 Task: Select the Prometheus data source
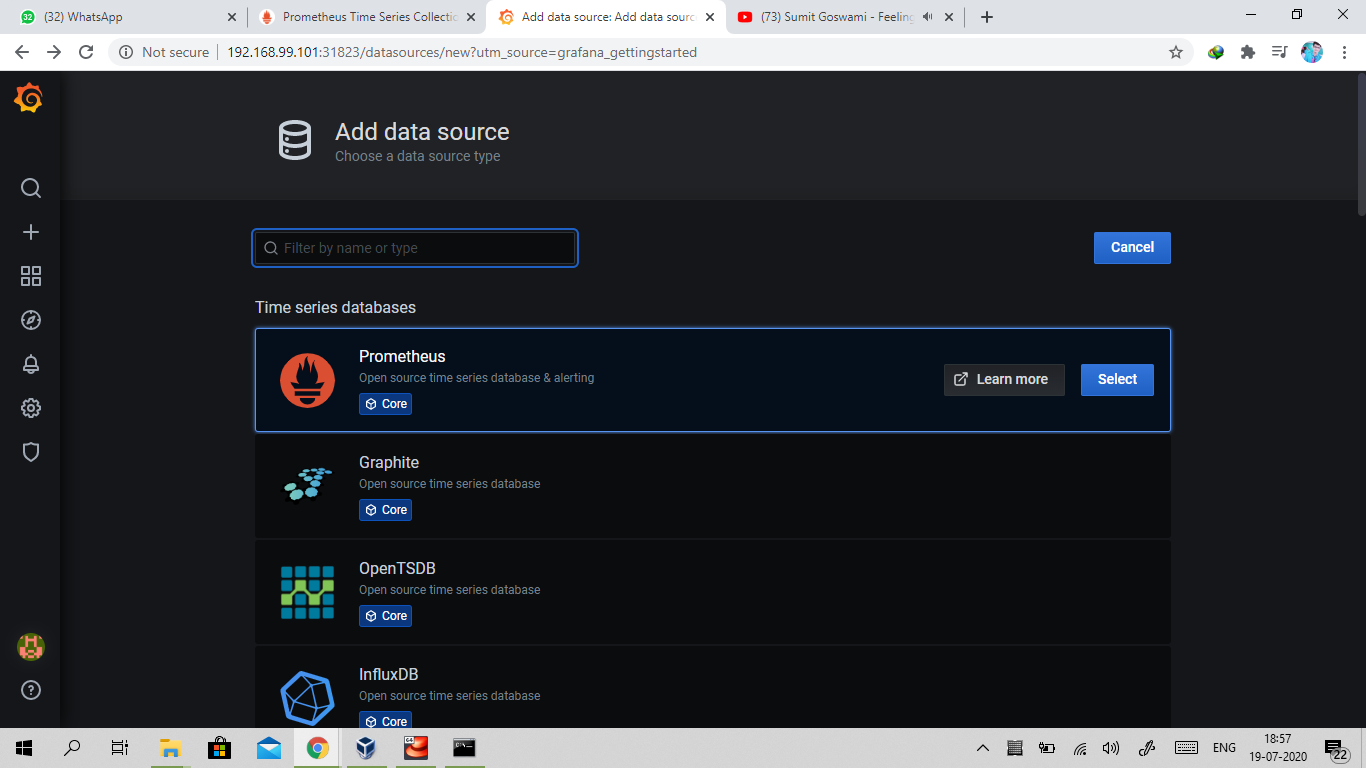[1117, 380]
